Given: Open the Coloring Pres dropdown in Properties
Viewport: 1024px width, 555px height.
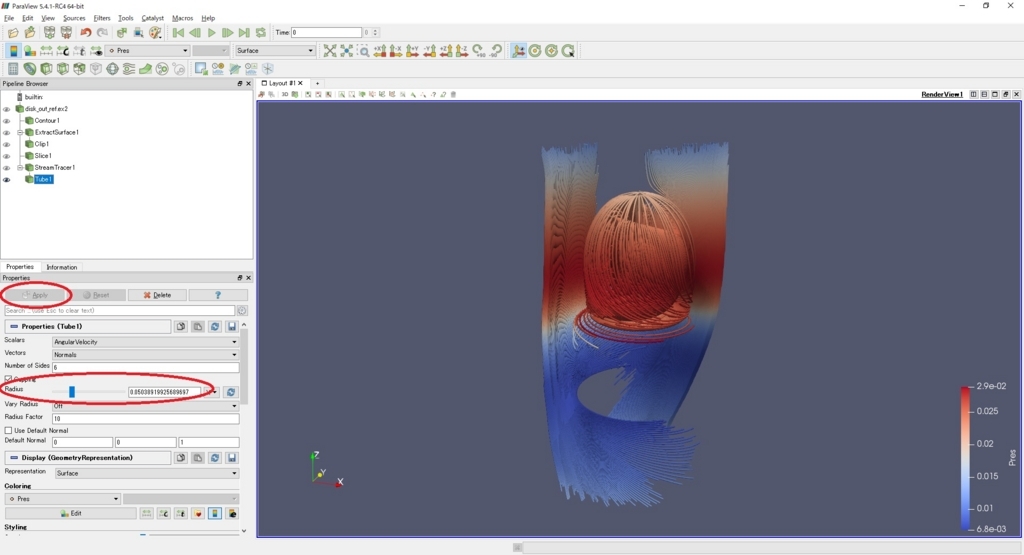Looking at the screenshot, I should [63, 499].
